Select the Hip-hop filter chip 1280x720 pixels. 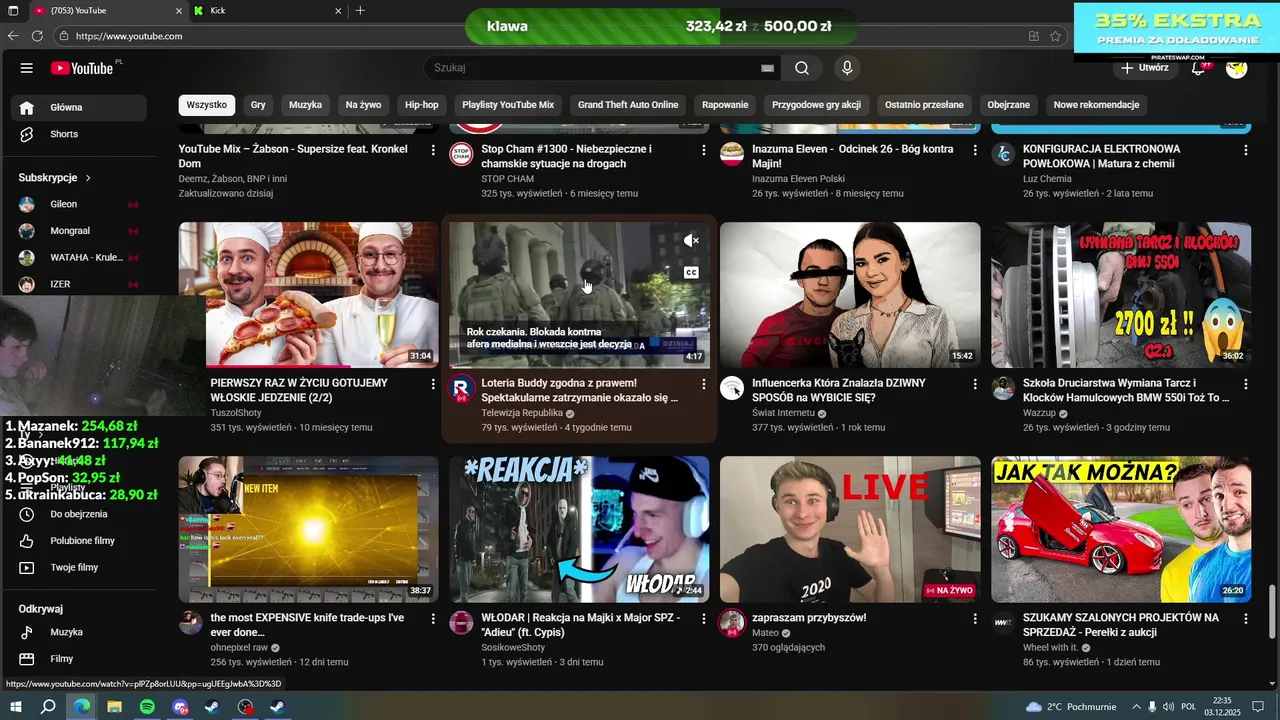pos(422,105)
